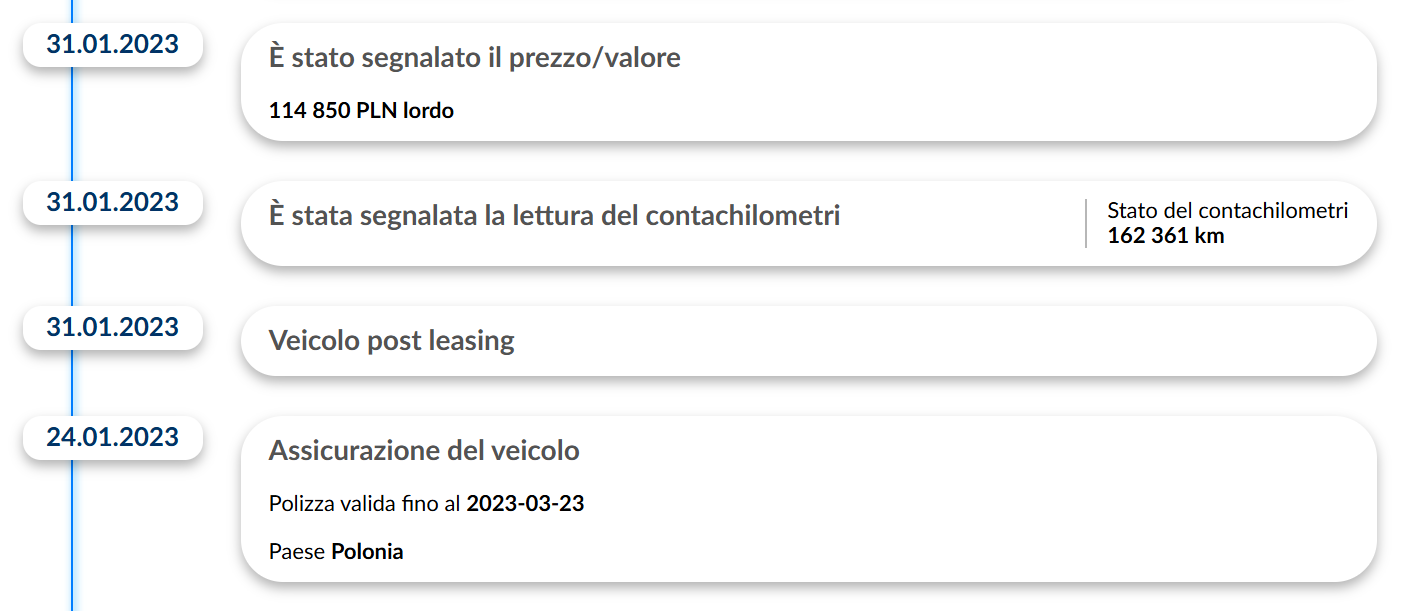The height and width of the screenshot is (611, 1402).
Task: Click the date badge beside Veicolo post leasing
Action: click(112, 327)
